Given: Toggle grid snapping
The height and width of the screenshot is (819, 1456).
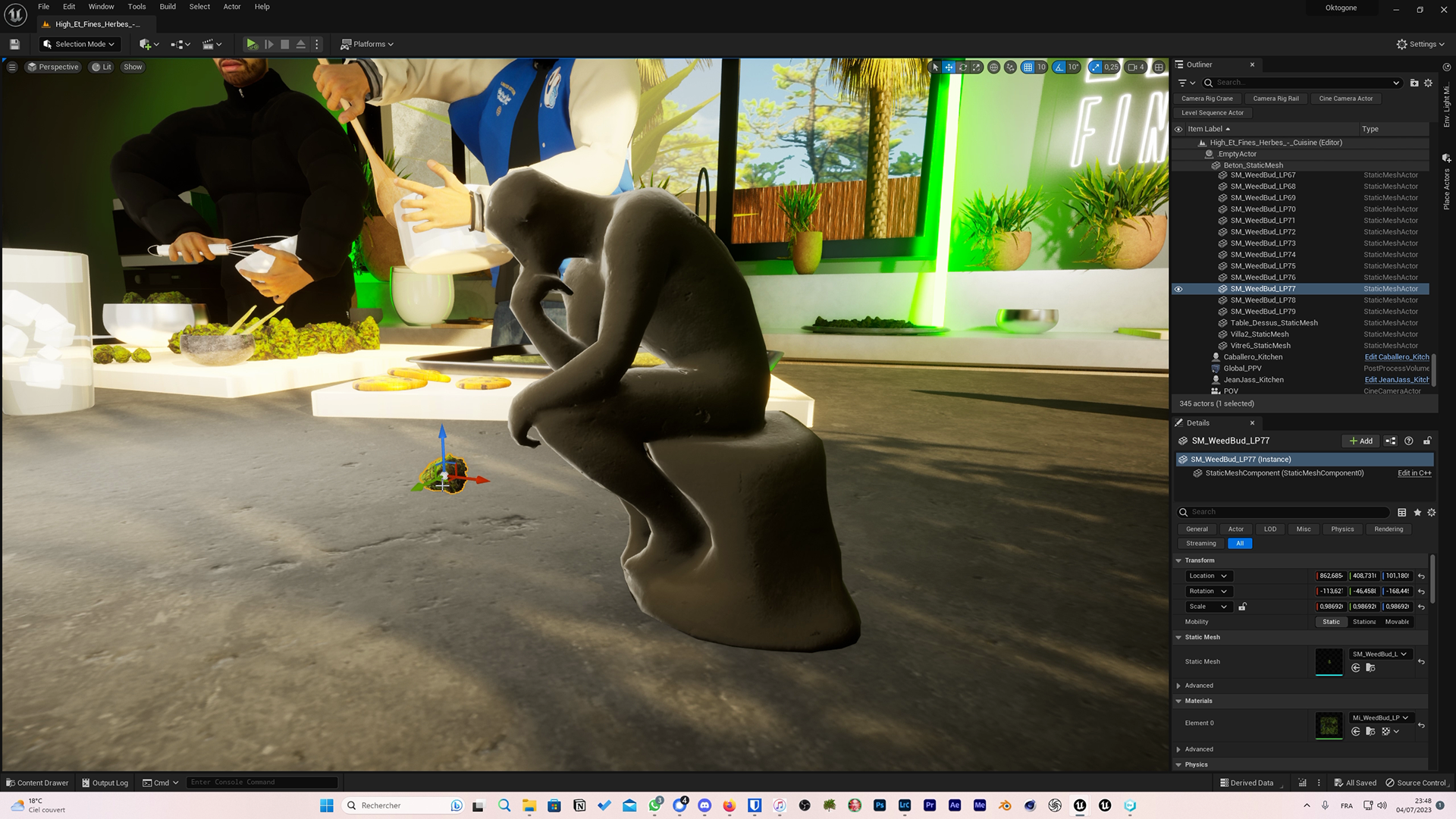Looking at the screenshot, I should 1028,67.
